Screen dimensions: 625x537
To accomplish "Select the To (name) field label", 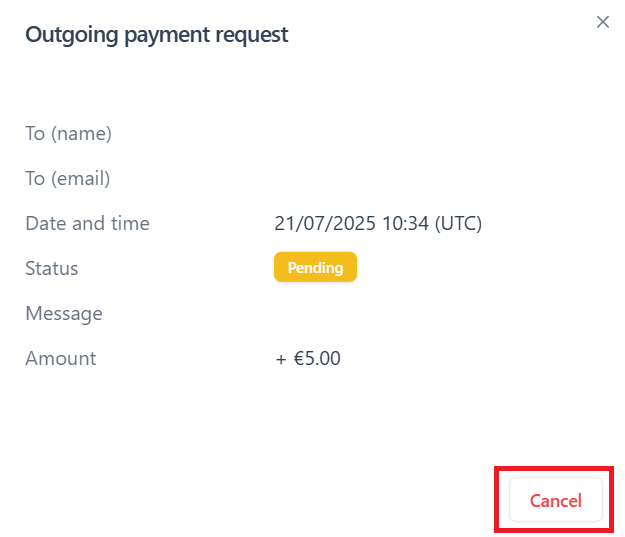I will pos(69,133).
